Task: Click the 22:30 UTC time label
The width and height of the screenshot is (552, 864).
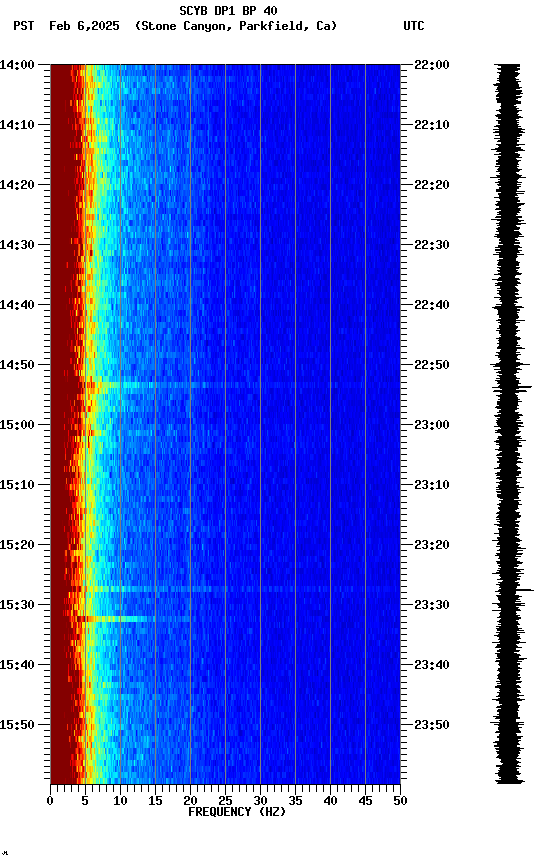Action: 432,245
